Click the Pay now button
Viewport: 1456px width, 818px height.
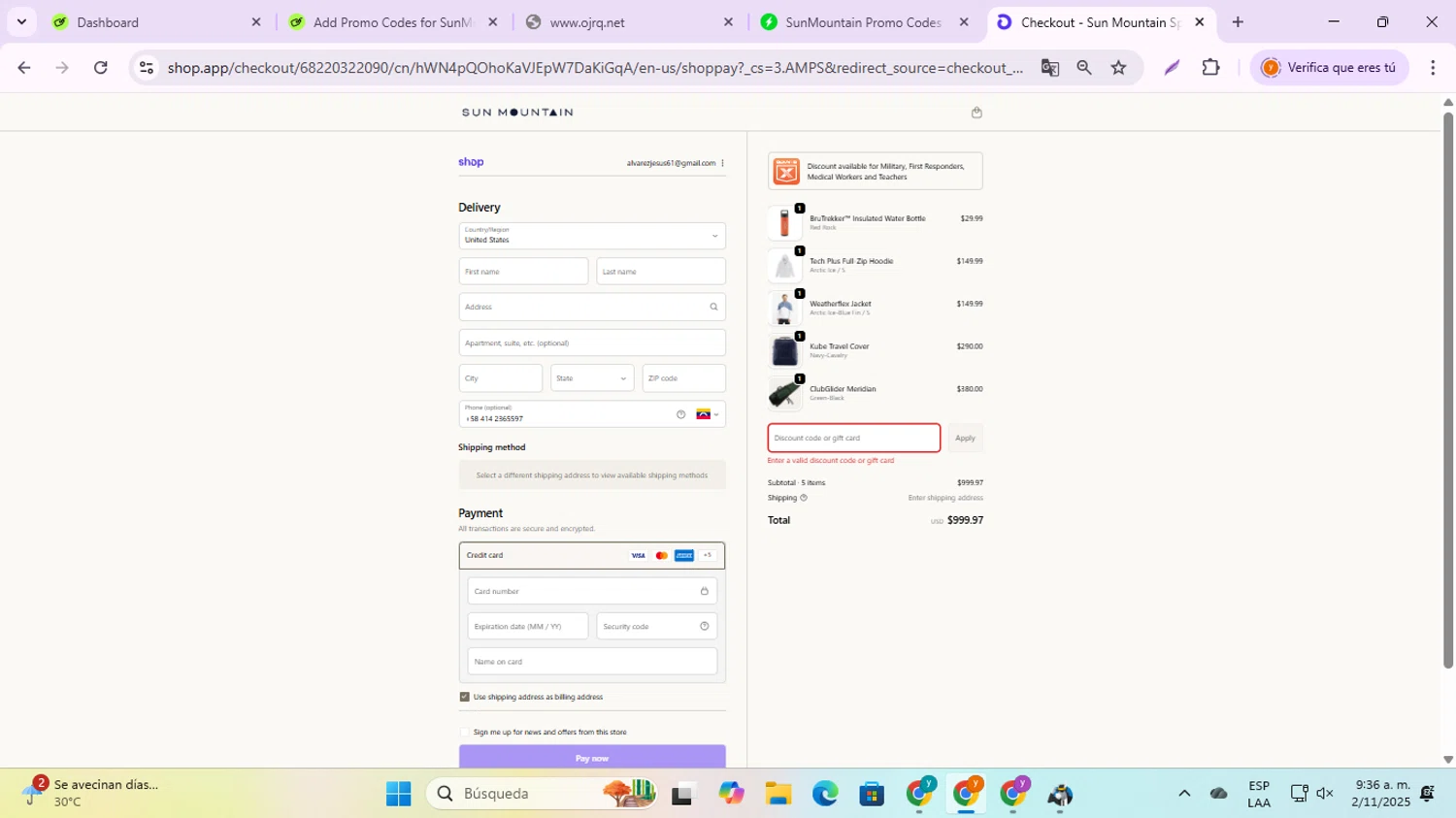pos(592,757)
